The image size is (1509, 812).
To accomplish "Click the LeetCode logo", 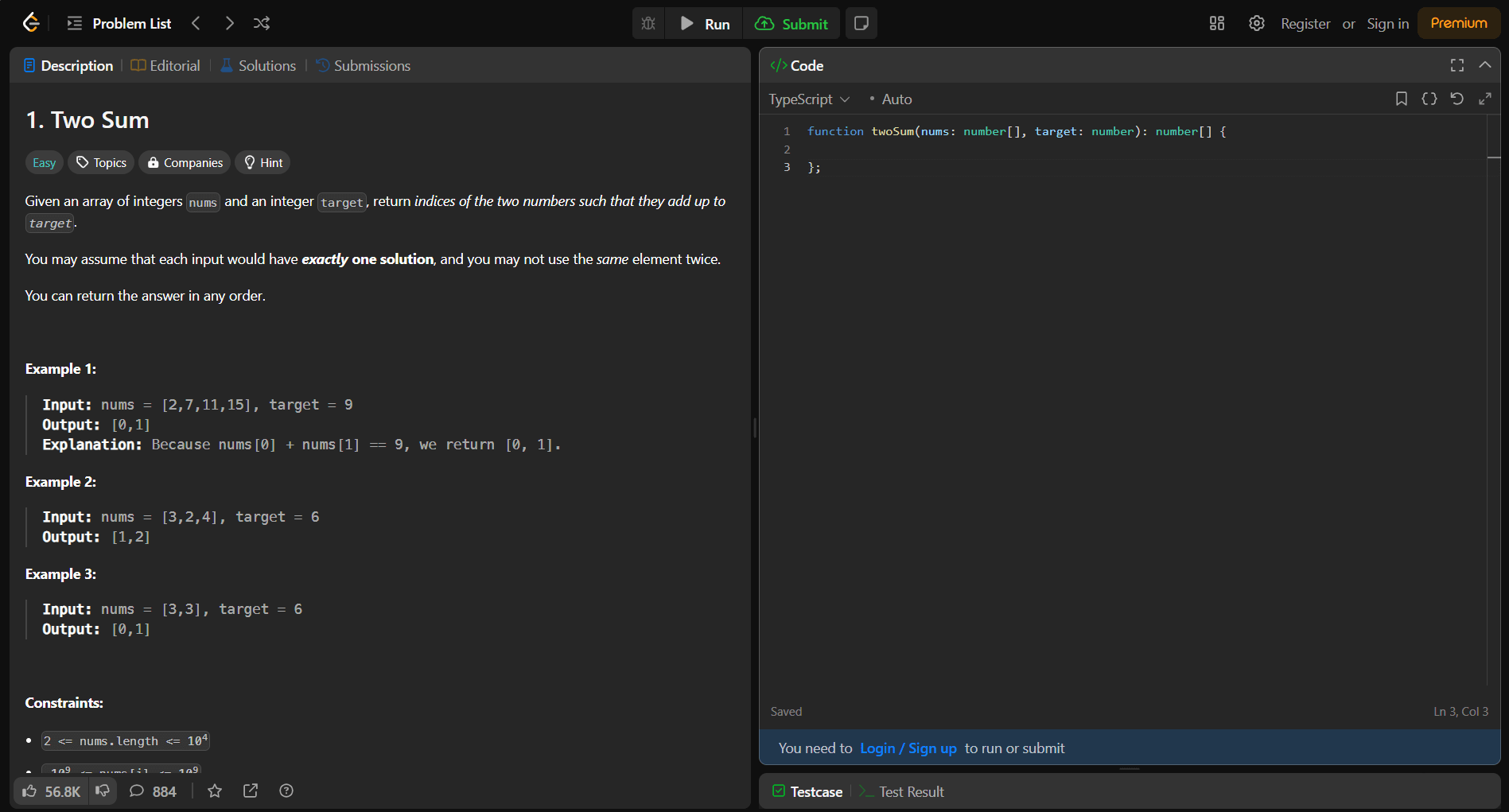I will click(30, 22).
